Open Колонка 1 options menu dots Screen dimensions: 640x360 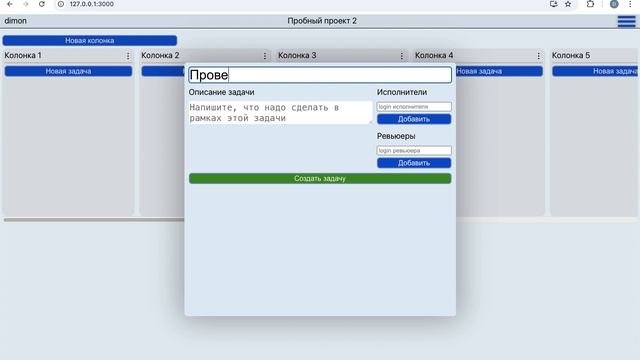tap(128, 56)
